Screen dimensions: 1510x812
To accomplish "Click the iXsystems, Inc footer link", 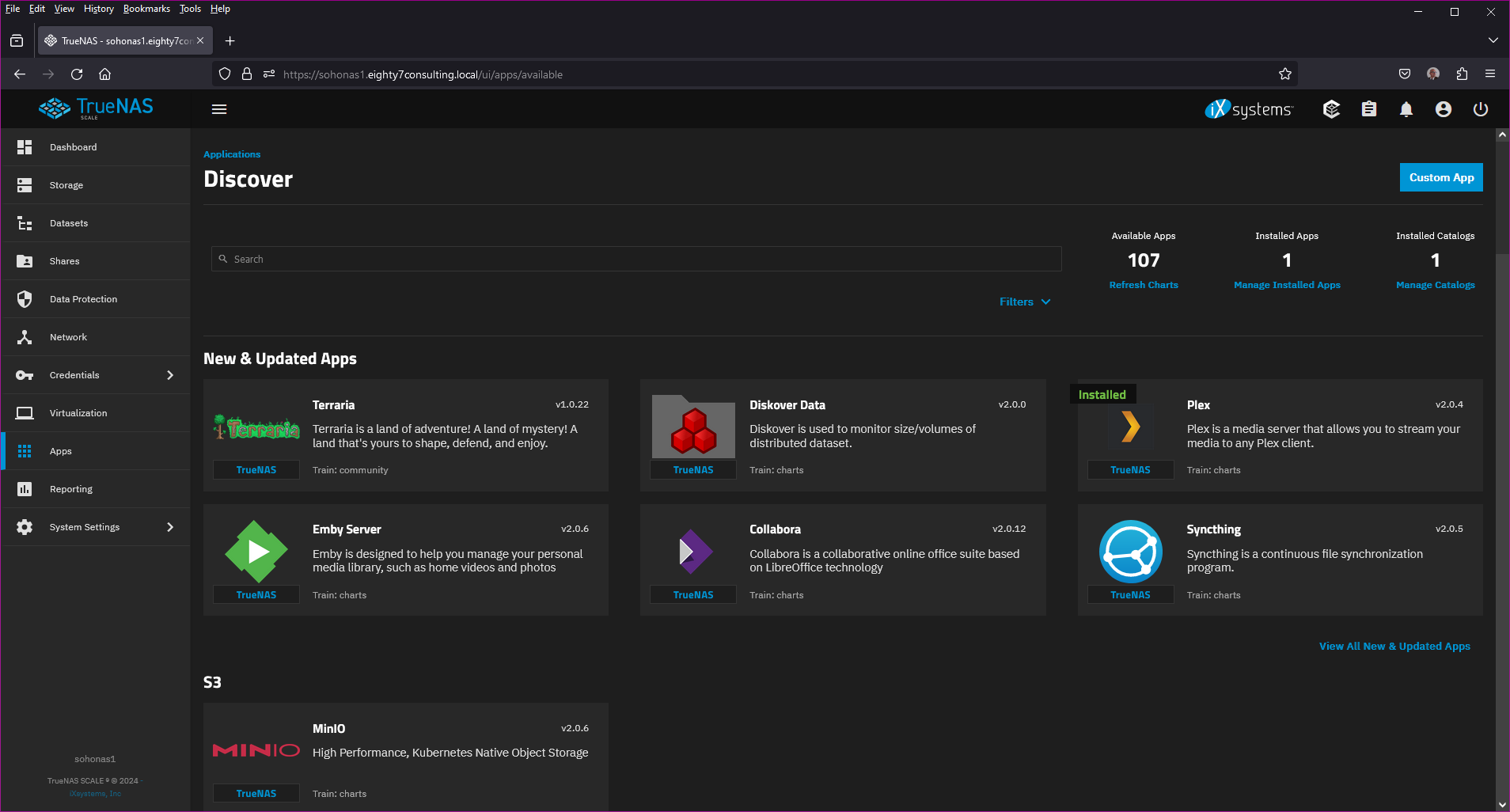I will 95,794.
